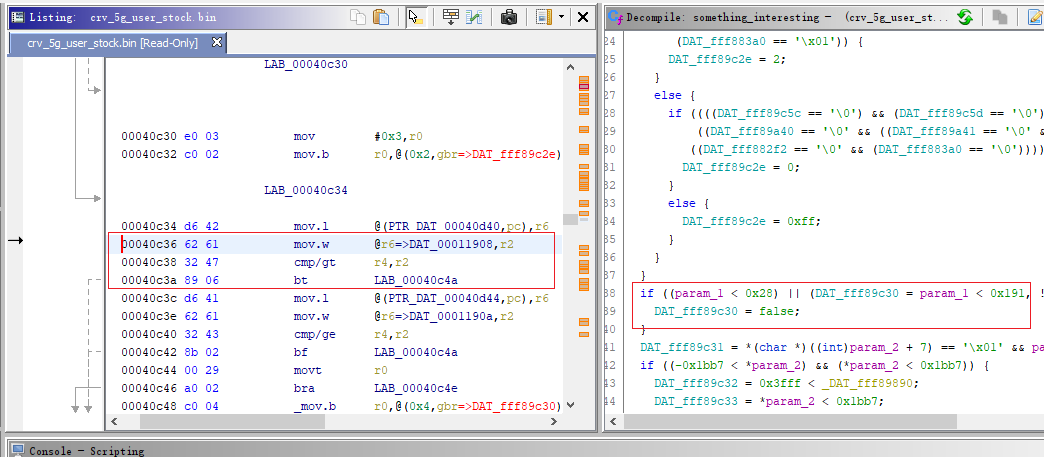Image resolution: width=1044 pixels, height=457 pixels.
Task: Click operand LAB_00040c4a on the bf row
Action: point(416,352)
